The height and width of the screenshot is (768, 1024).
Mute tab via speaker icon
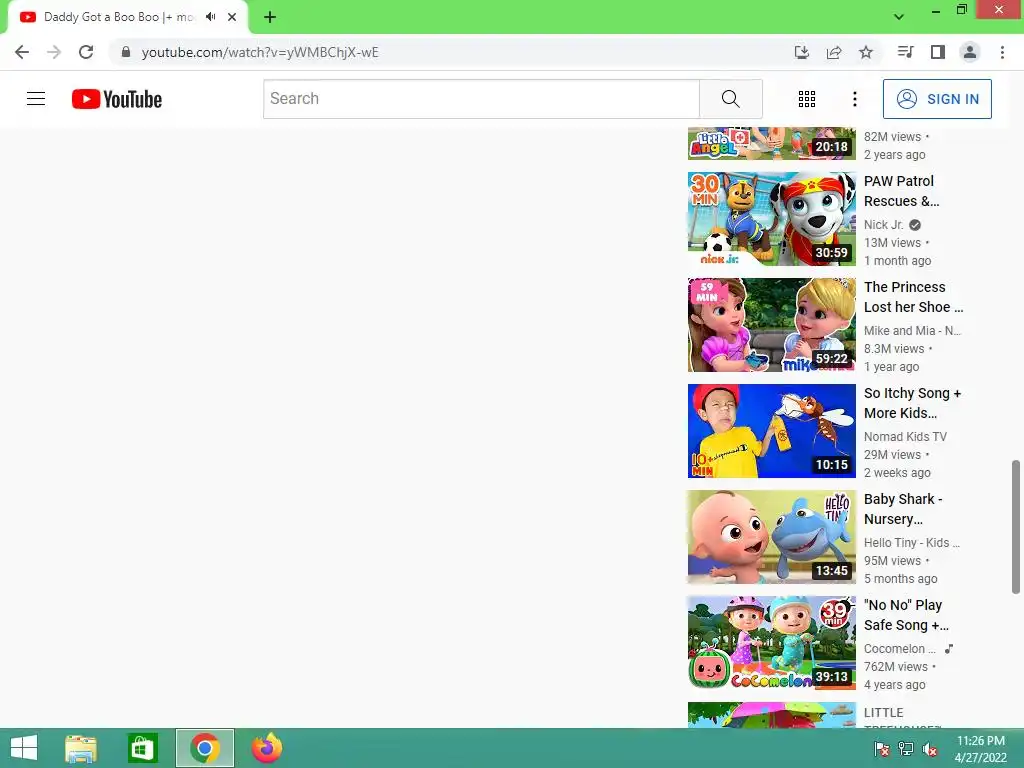[x=210, y=17]
